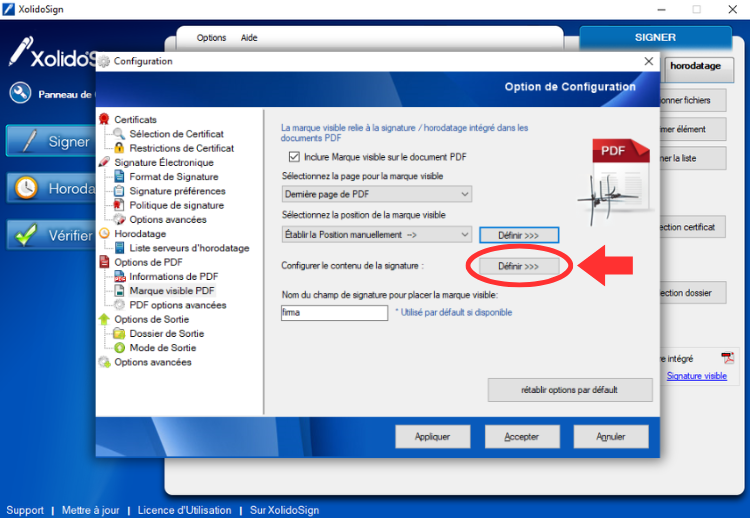Click the padlock icon beside Restrictions de Certificat
Screen dimensions: 750x518
119,148
